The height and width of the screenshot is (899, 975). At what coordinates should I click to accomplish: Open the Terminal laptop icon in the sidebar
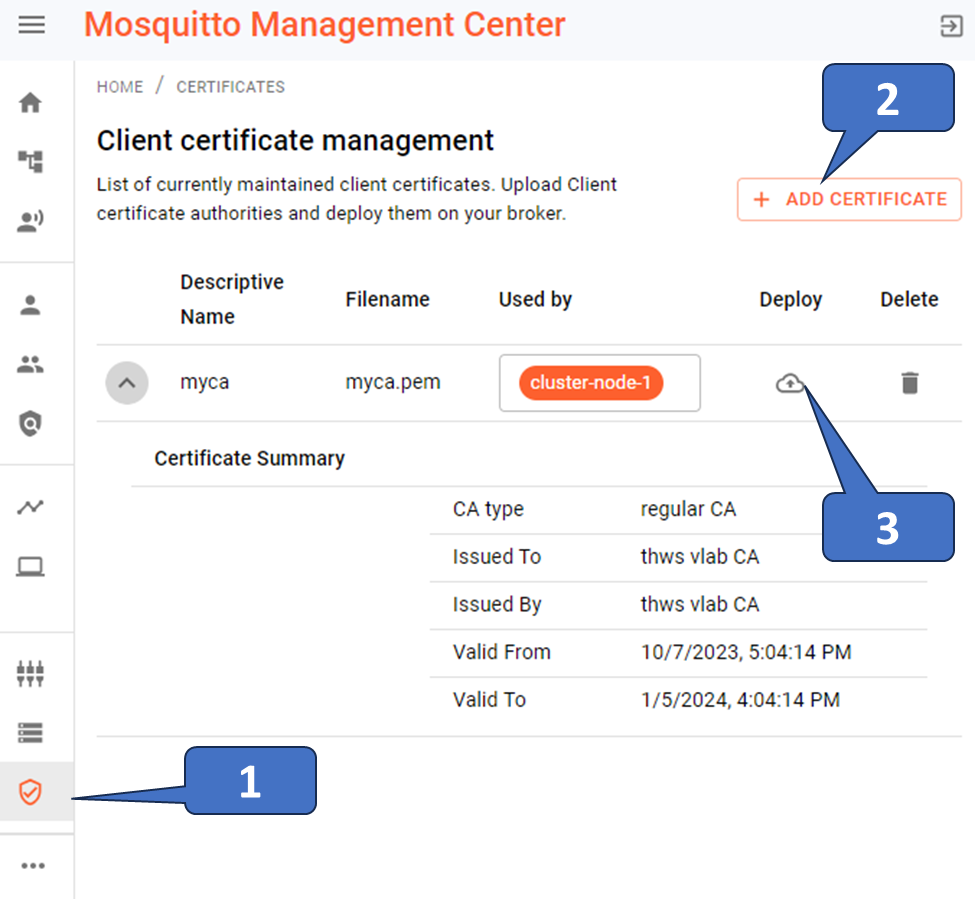31,565
